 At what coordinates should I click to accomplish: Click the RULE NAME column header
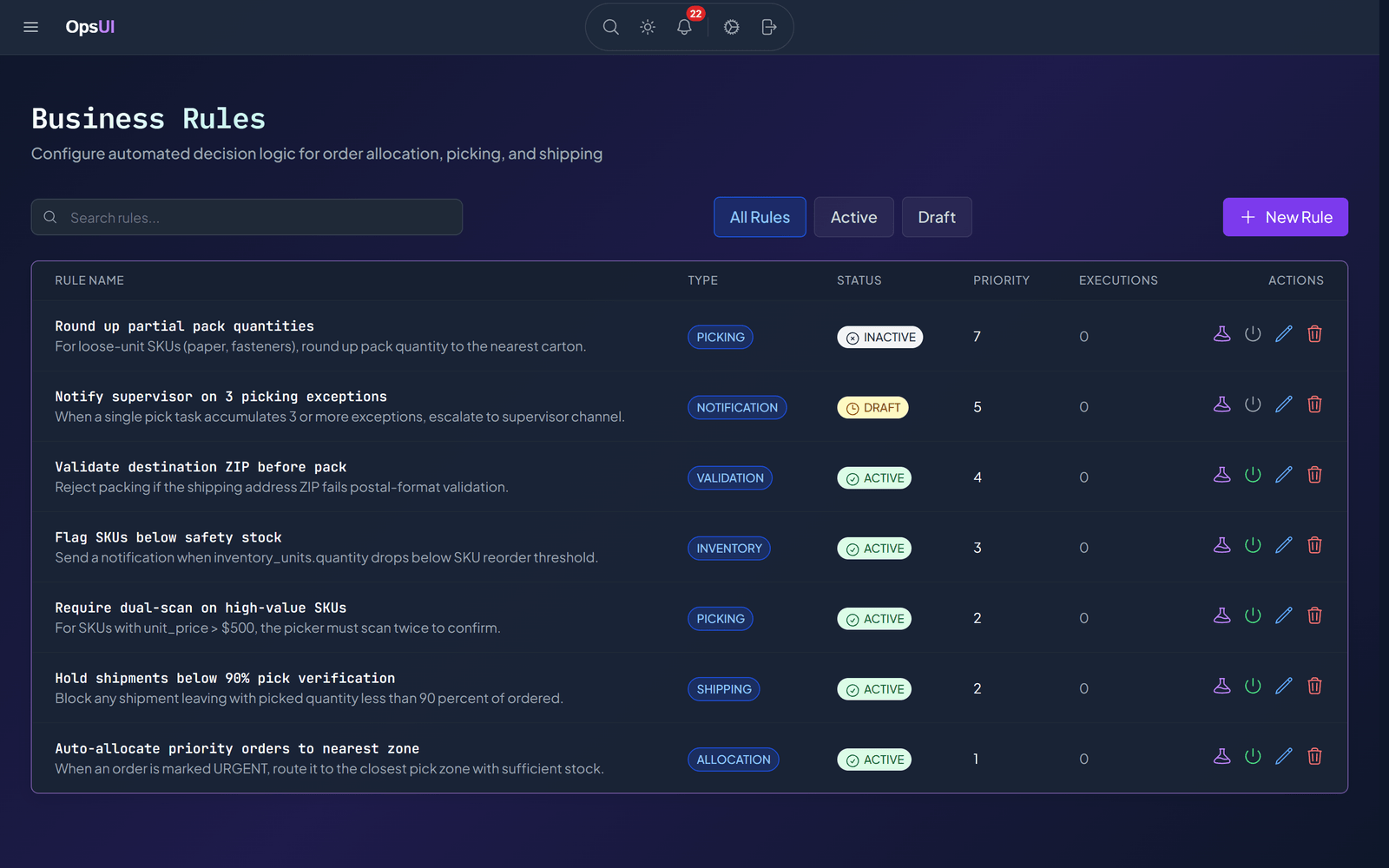pyautogui.click(x=89, y=280)
